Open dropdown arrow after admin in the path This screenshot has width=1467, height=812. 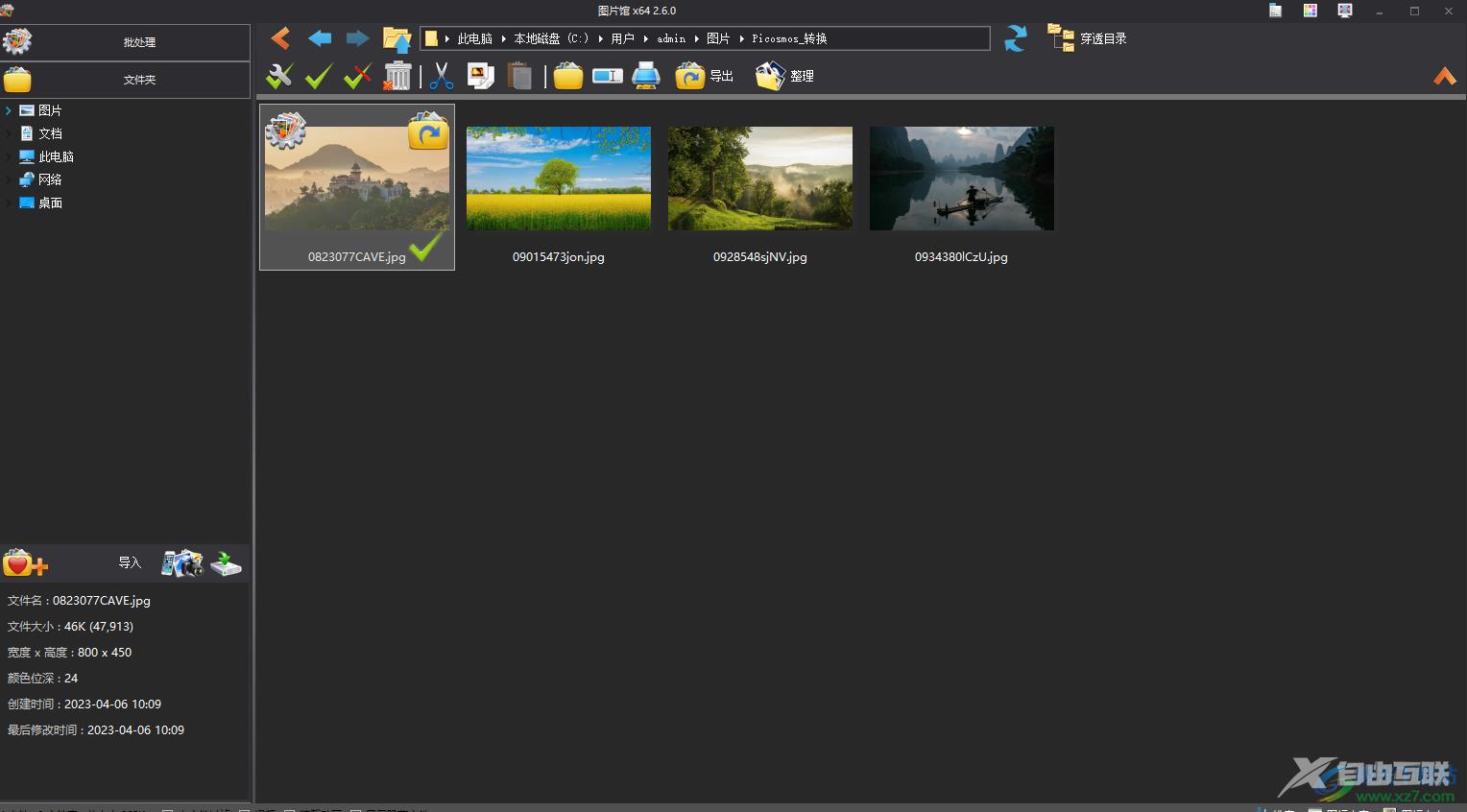697,38
